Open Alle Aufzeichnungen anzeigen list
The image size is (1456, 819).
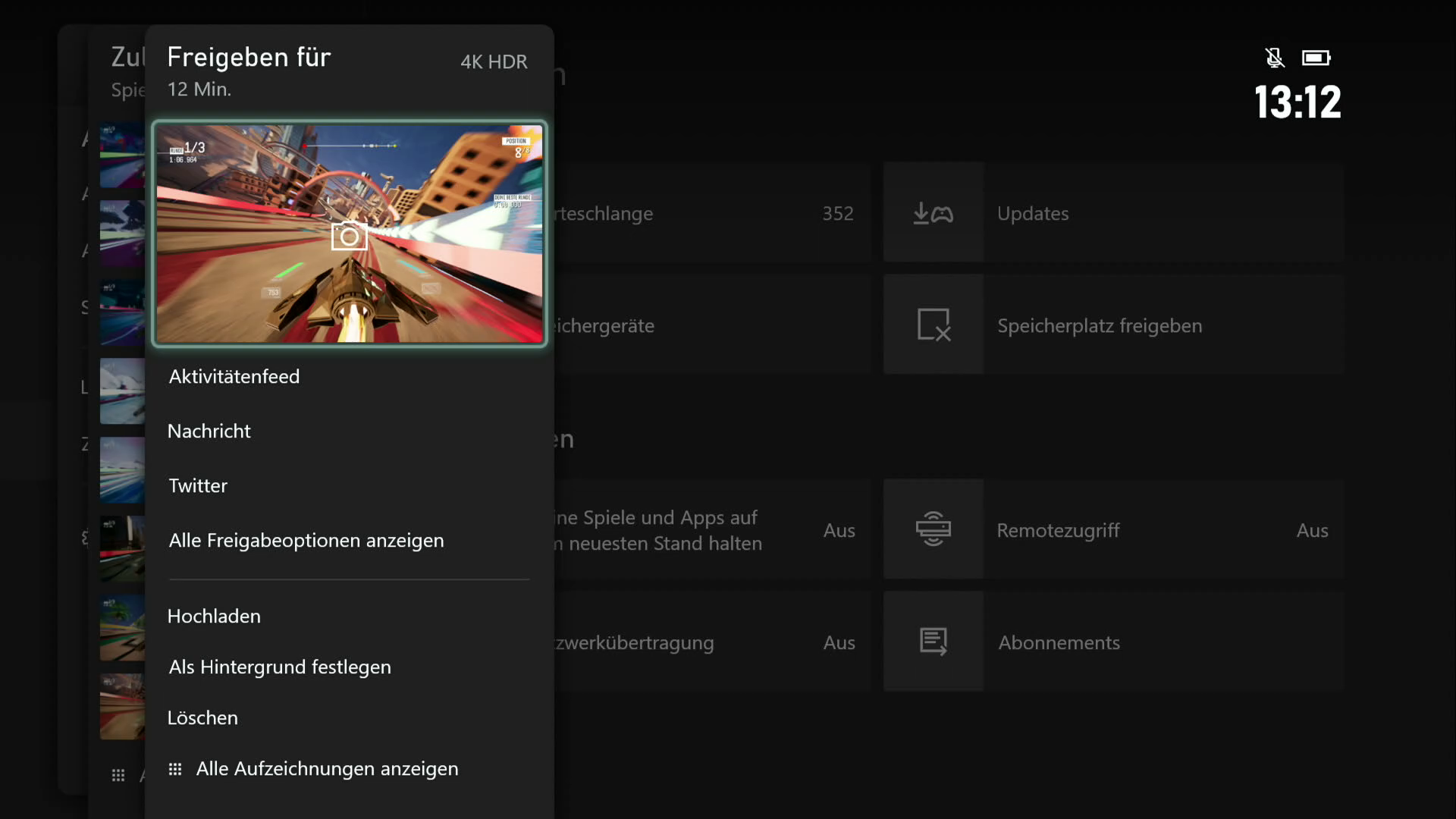coord(327,769)
